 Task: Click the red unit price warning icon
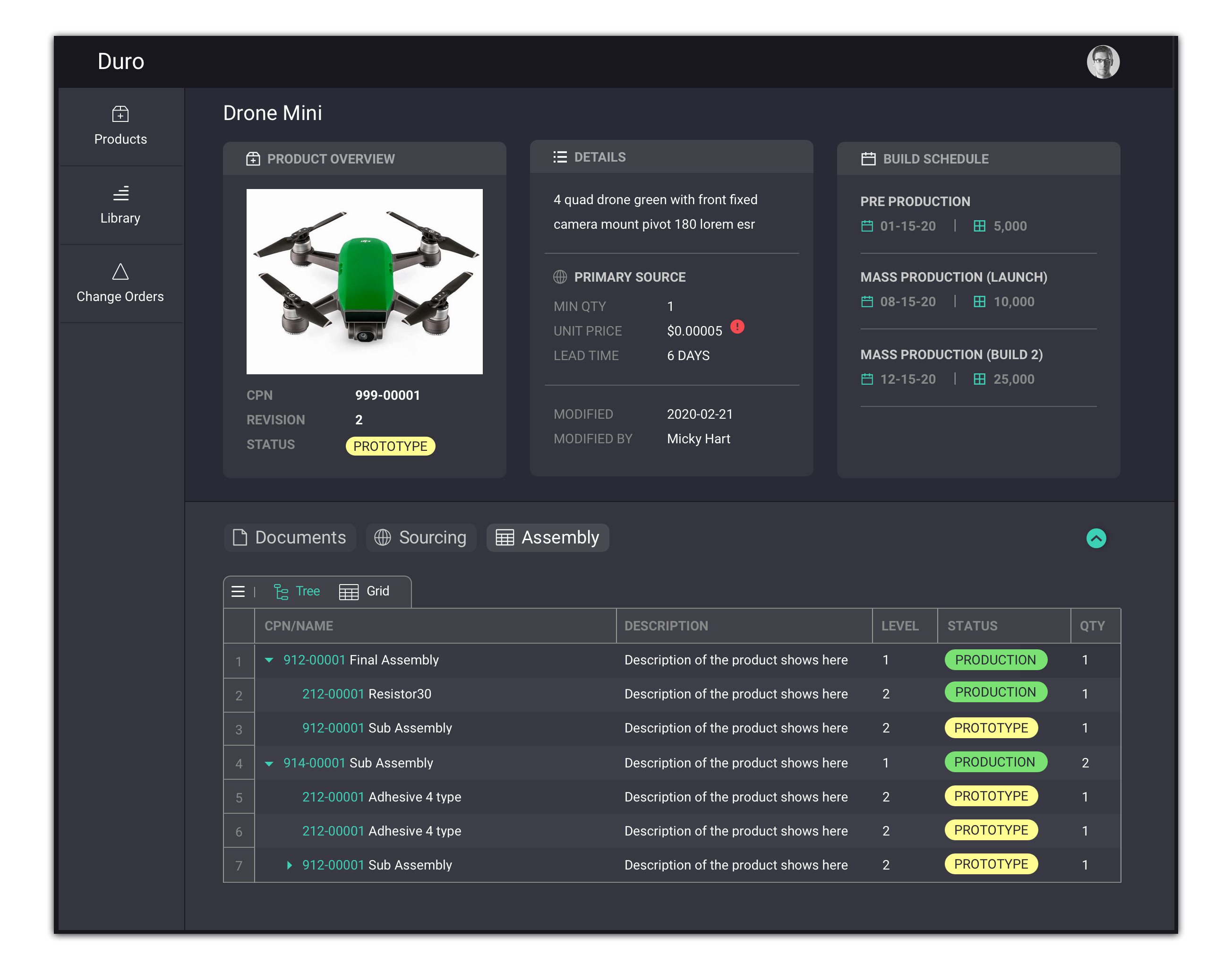737,327
